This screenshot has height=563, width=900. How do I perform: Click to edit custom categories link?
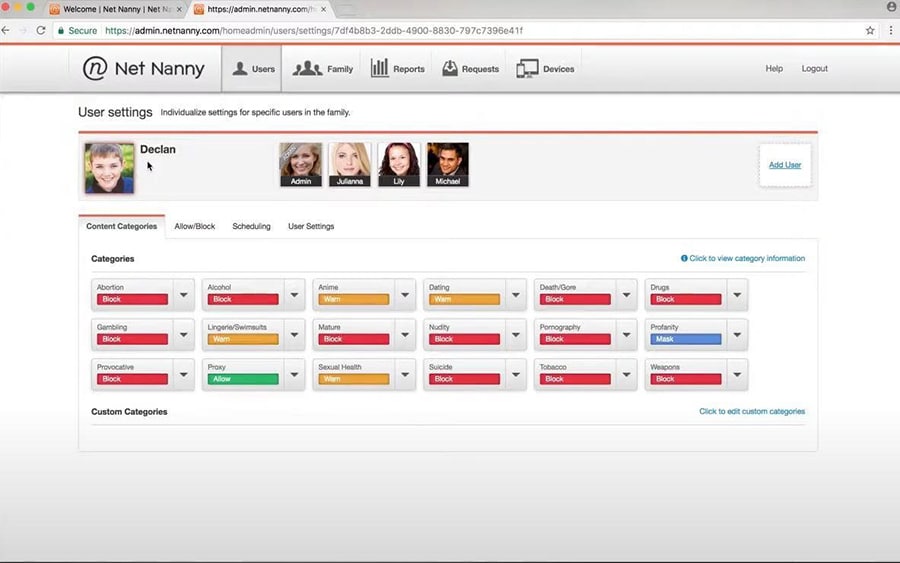tap(752, 411)
